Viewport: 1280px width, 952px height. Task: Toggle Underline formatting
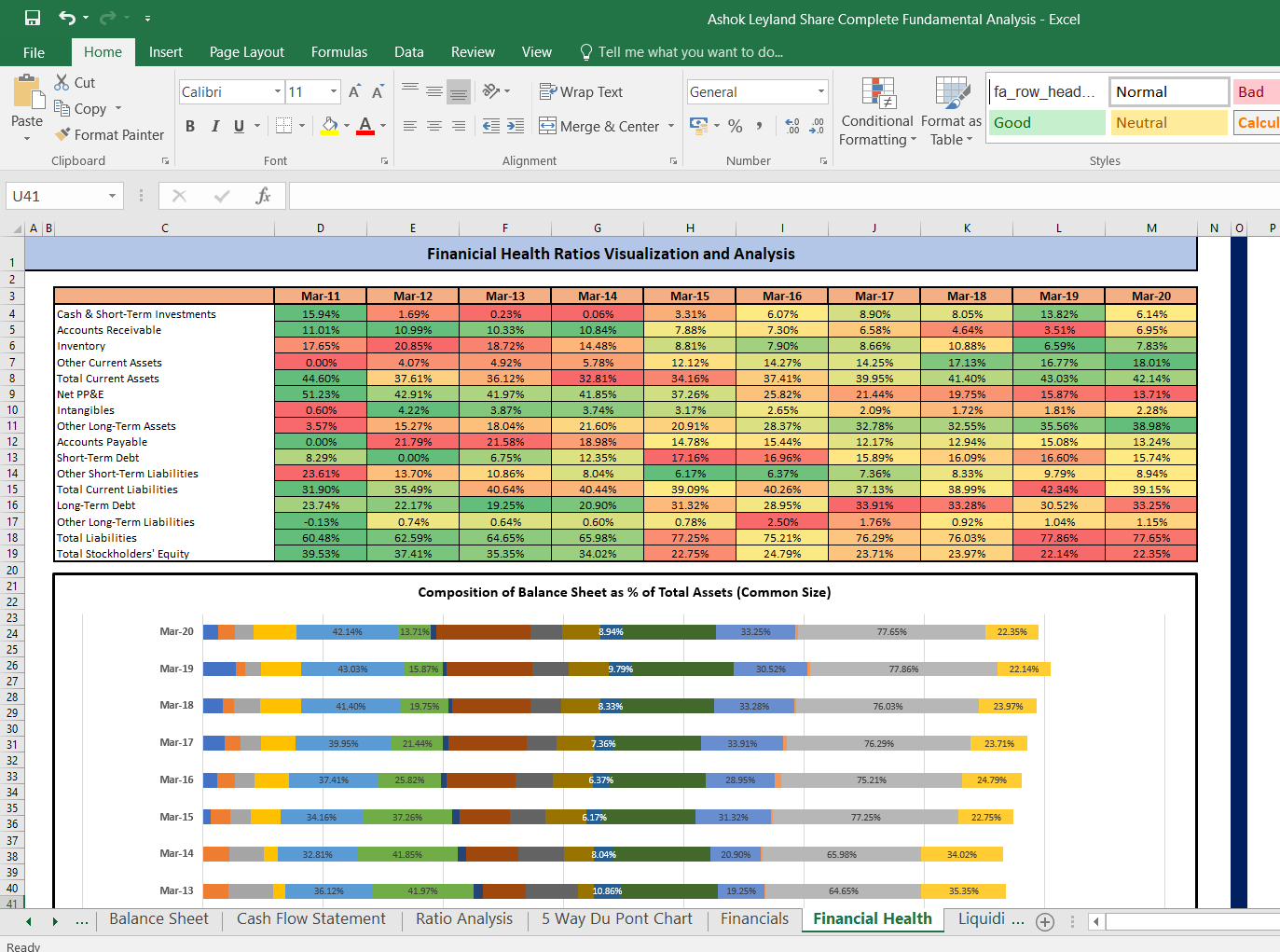click(x=239, y=126)
